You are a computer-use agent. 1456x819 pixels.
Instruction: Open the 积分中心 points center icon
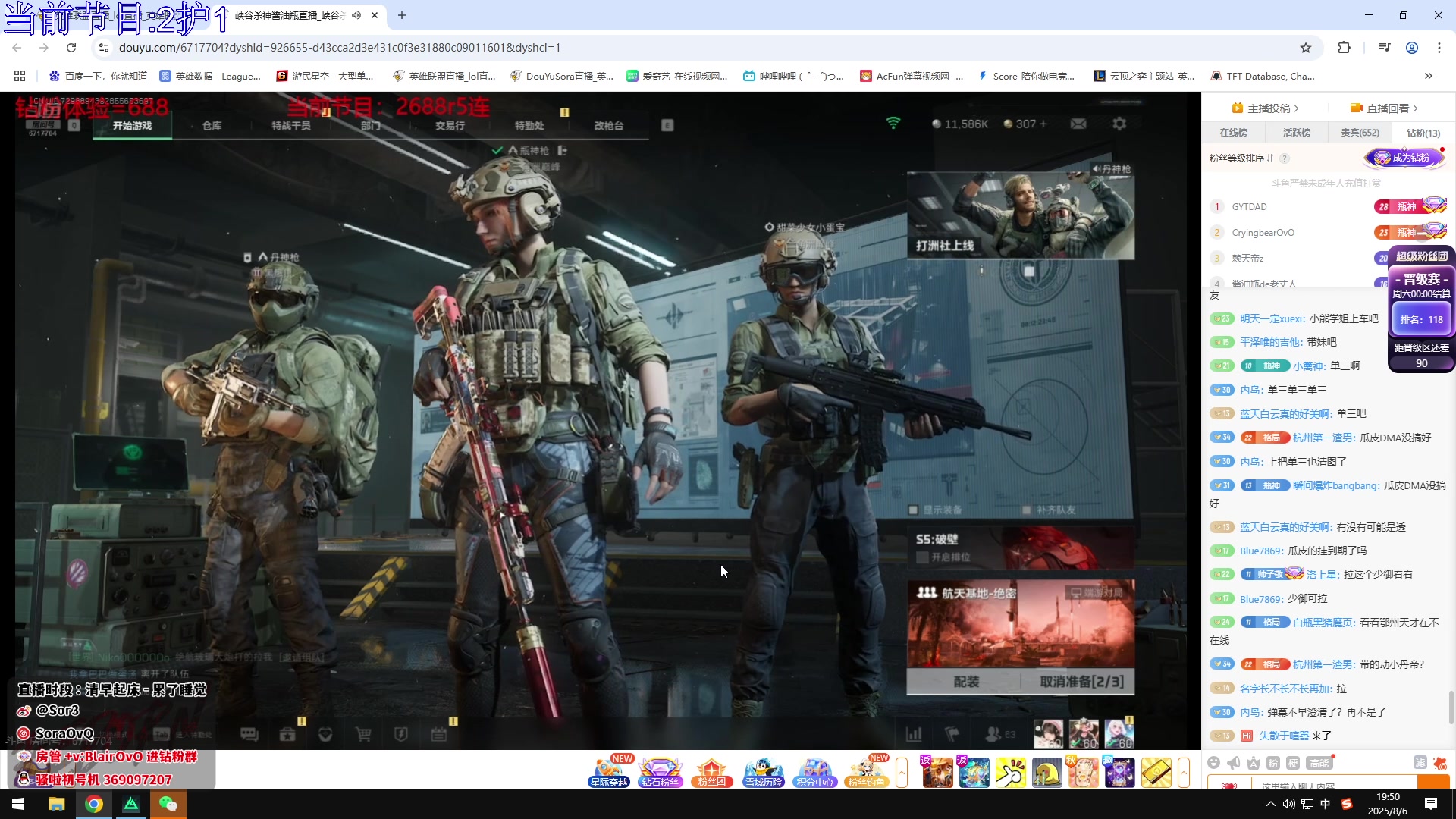point(814,772)
